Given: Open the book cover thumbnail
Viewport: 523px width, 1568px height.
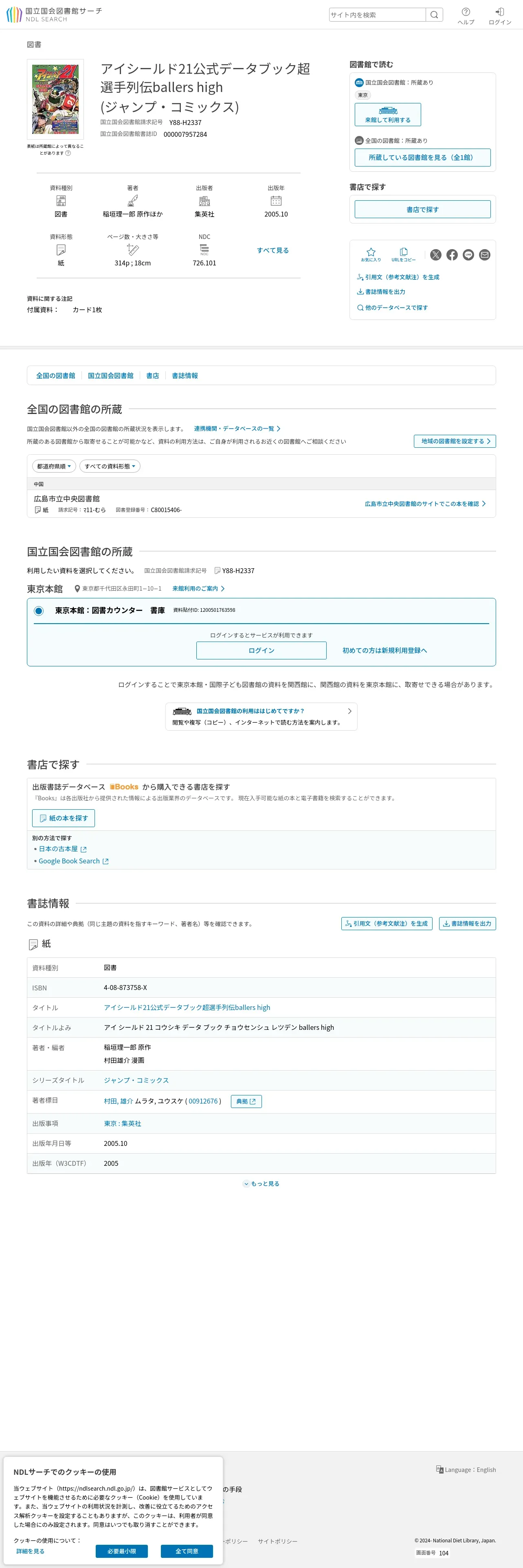Looking at the screenshot, I should 55,99.
